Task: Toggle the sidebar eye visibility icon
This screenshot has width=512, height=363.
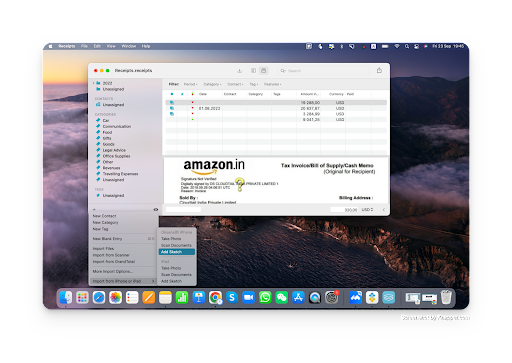Action: [156, 209]
